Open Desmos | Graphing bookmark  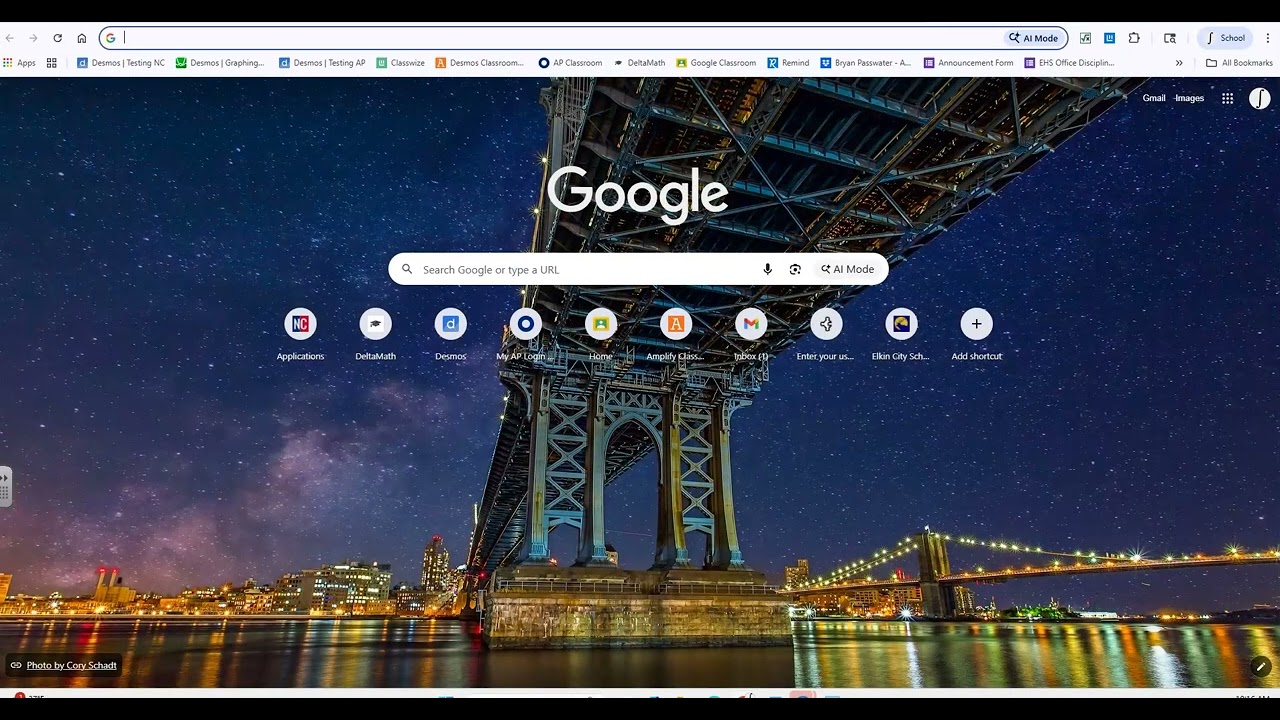pos(220,63)
